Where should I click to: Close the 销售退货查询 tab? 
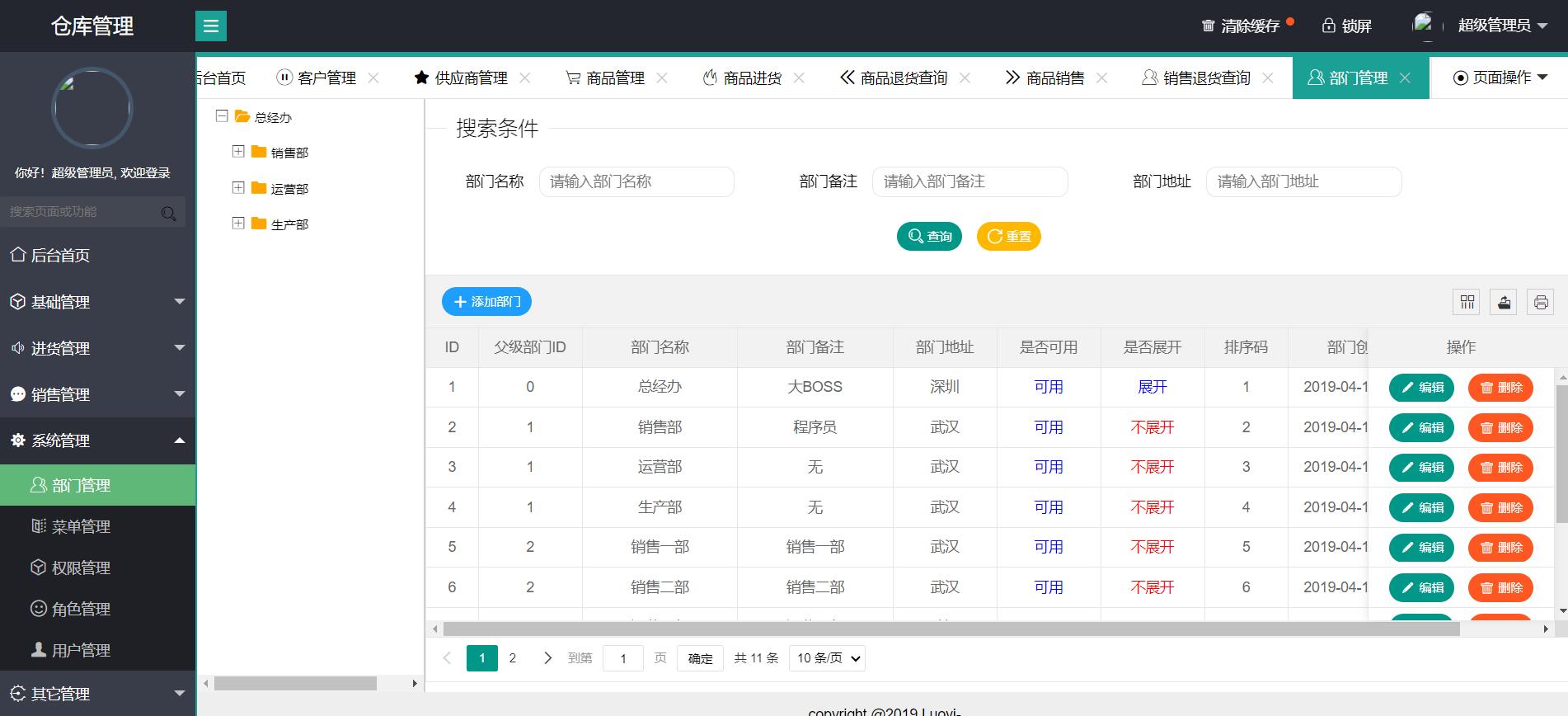coord(1268,78)
